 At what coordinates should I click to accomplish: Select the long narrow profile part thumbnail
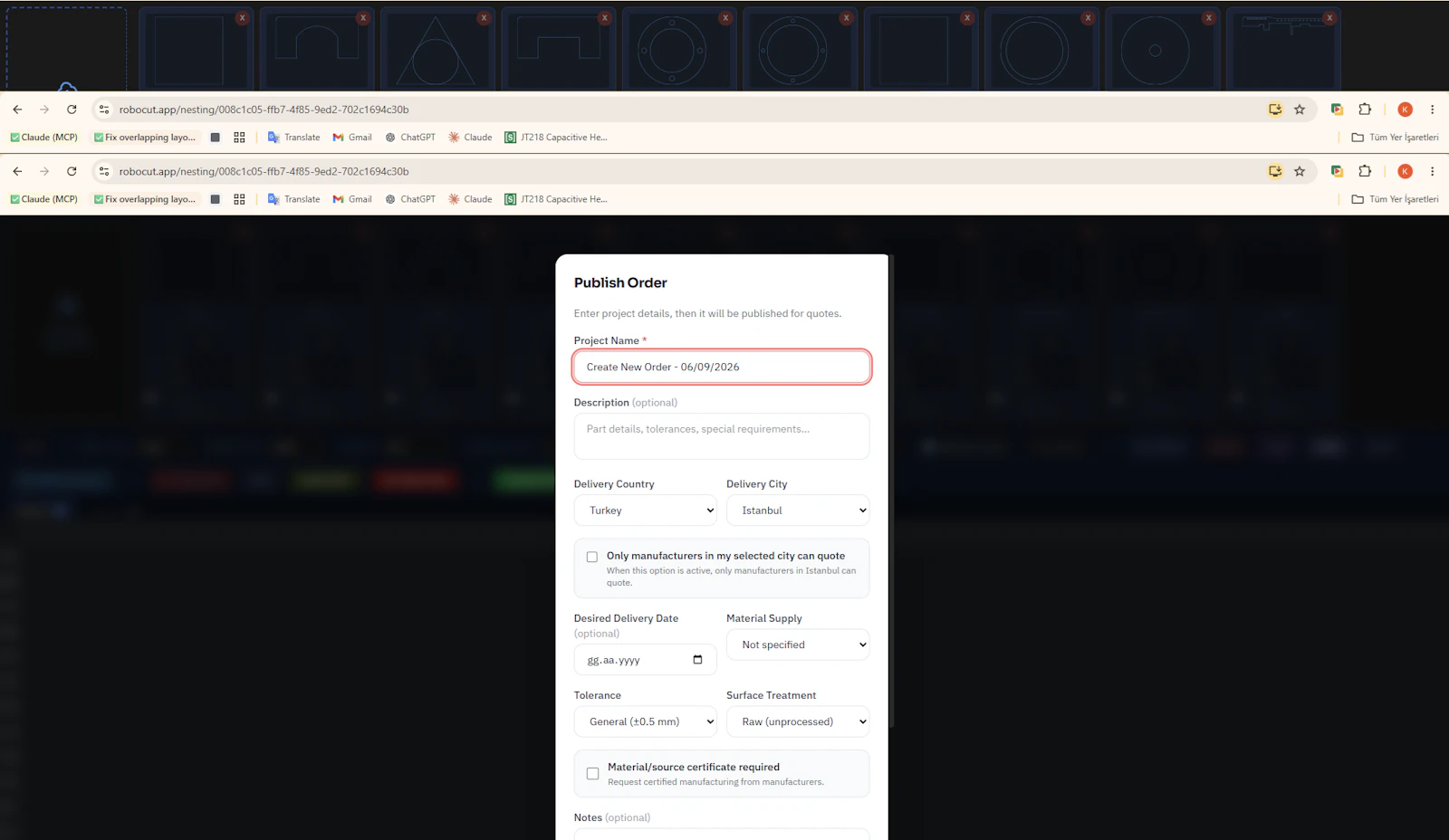[x=1283, y=51]
